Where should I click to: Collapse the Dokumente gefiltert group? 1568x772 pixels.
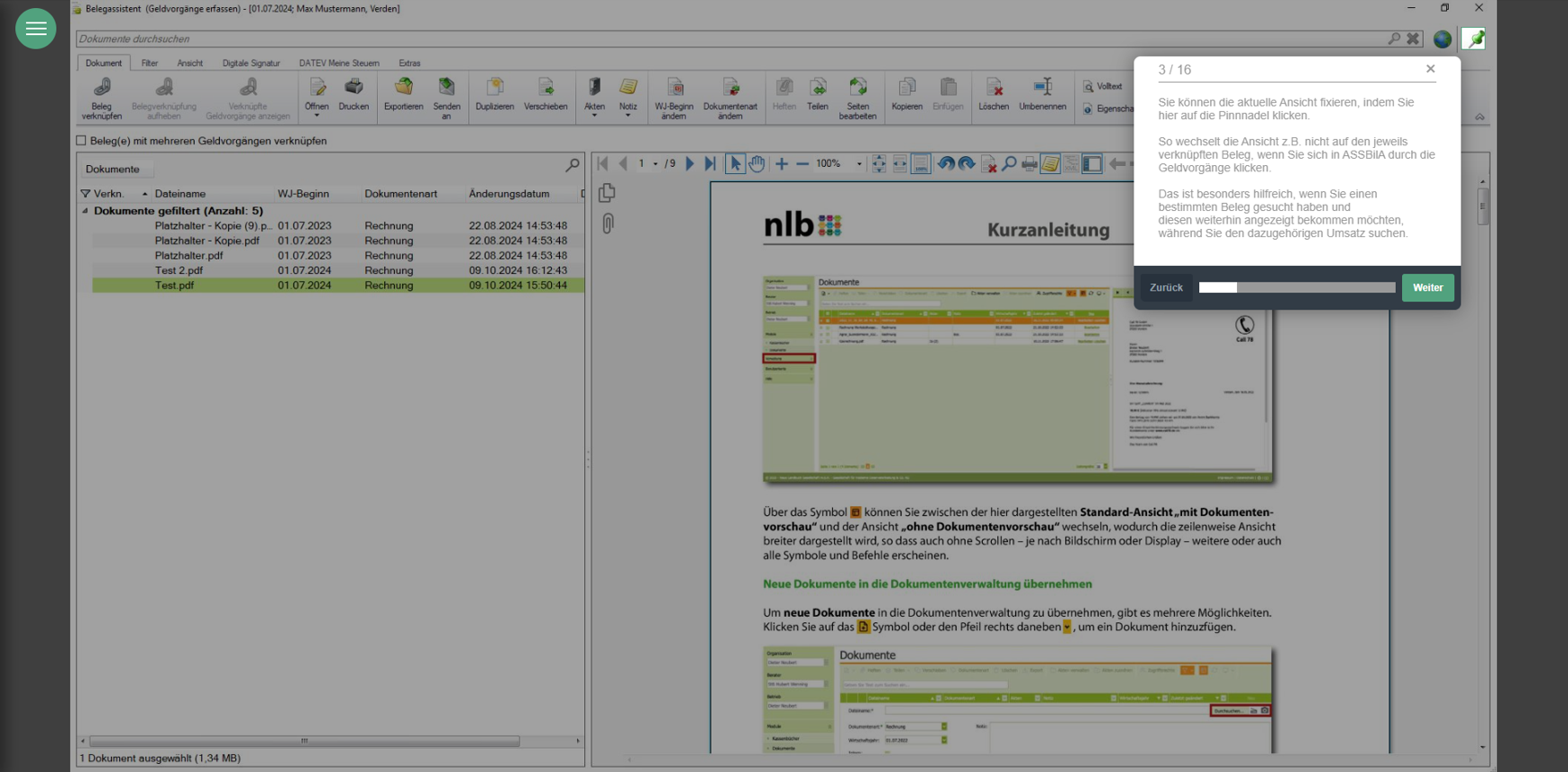pyautogui.click(x=86, y=211)
